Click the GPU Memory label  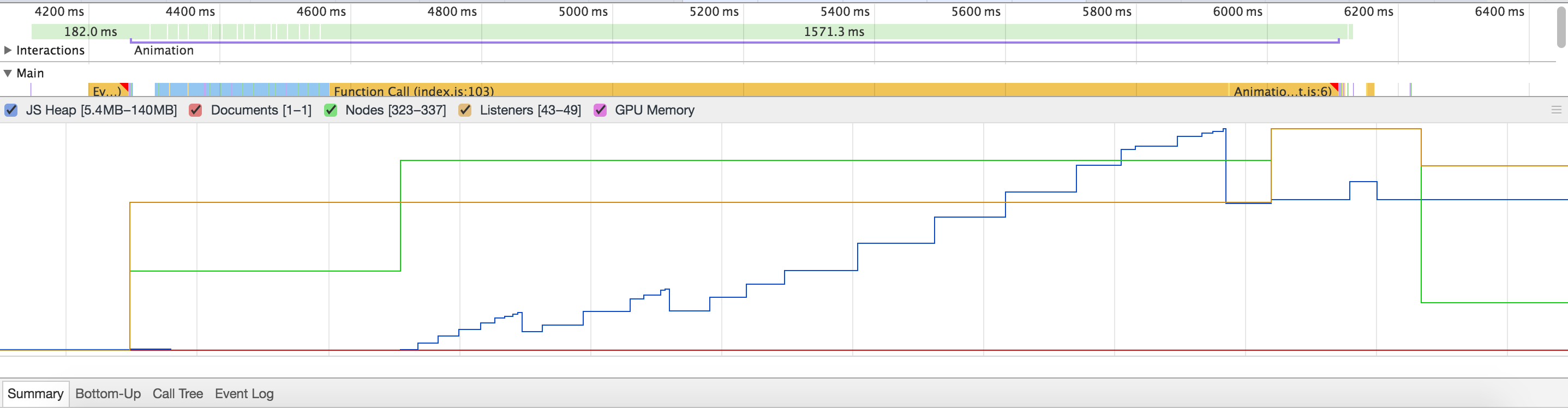click(x=654, y=110)
